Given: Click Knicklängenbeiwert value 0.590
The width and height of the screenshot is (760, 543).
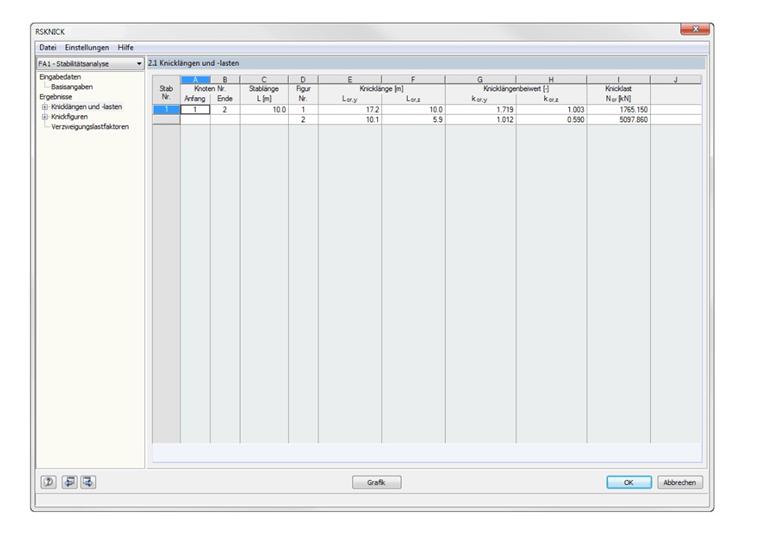Looking at the screenshot, I should click(552, 119).
